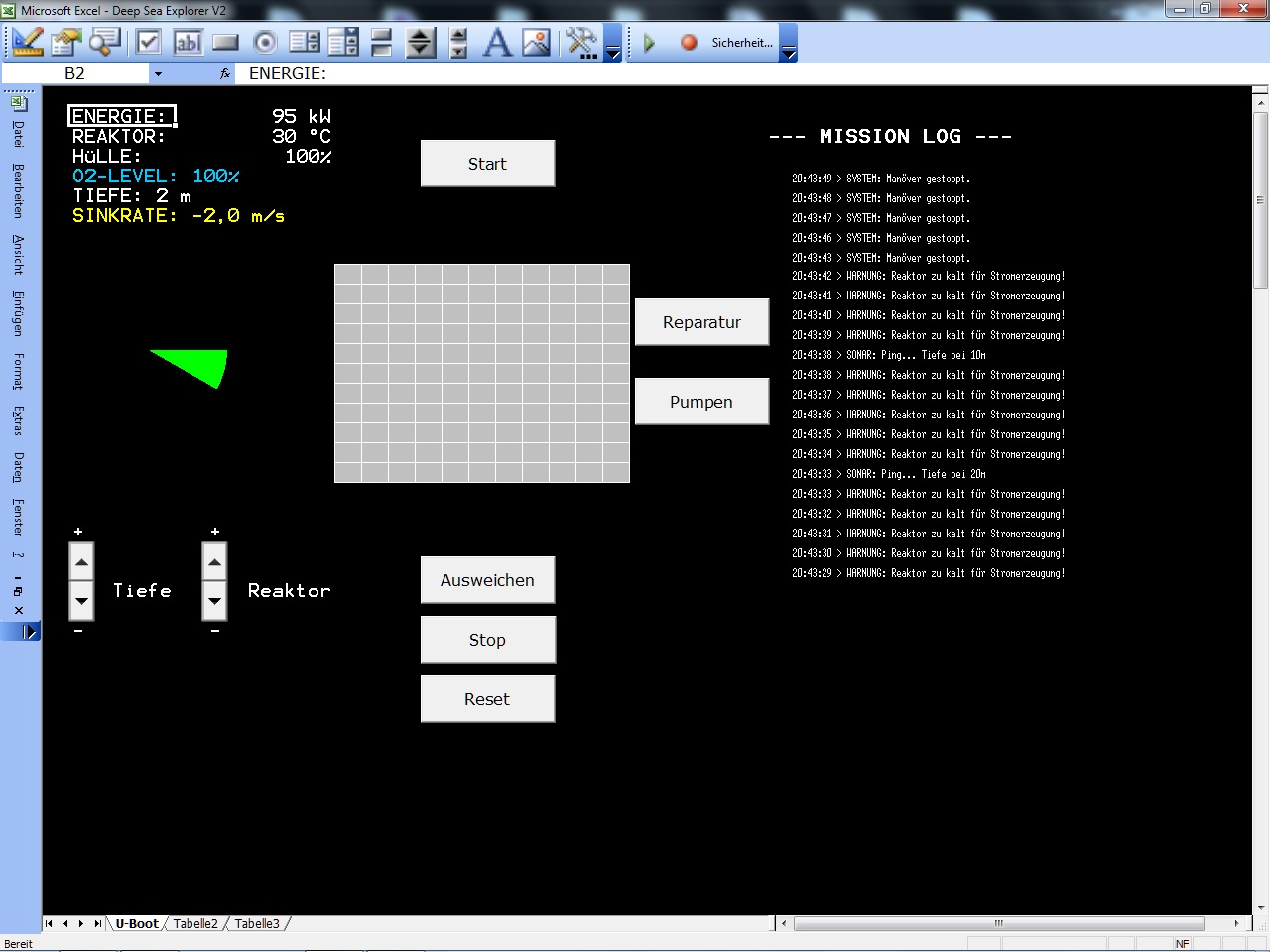Click the View Code magnifier icon
Viewport: 1270px width, 952px height.
[x=104, y=43]
